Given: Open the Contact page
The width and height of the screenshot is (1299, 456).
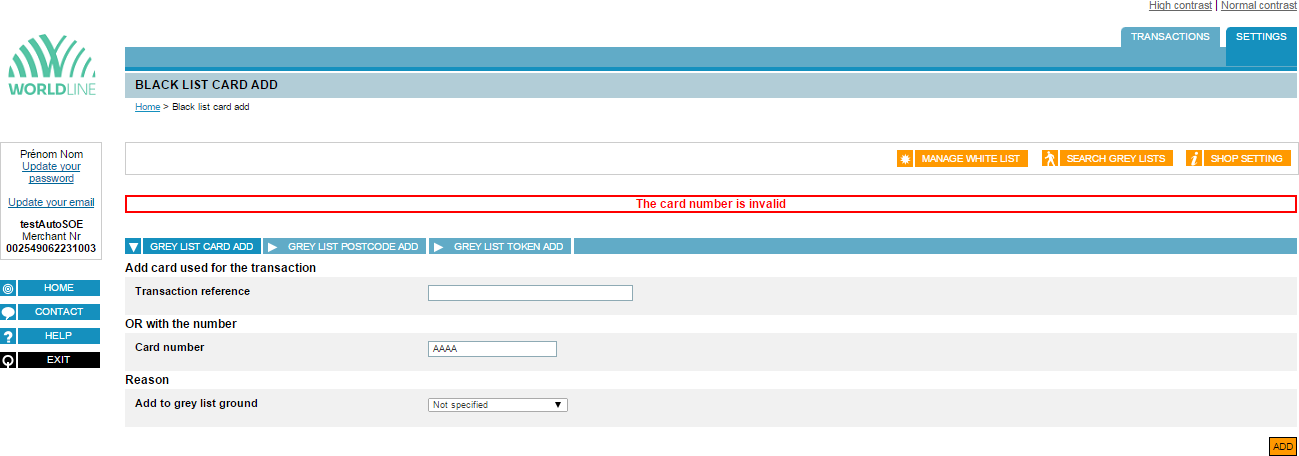Looking at the screenshot, I should 59,312.
